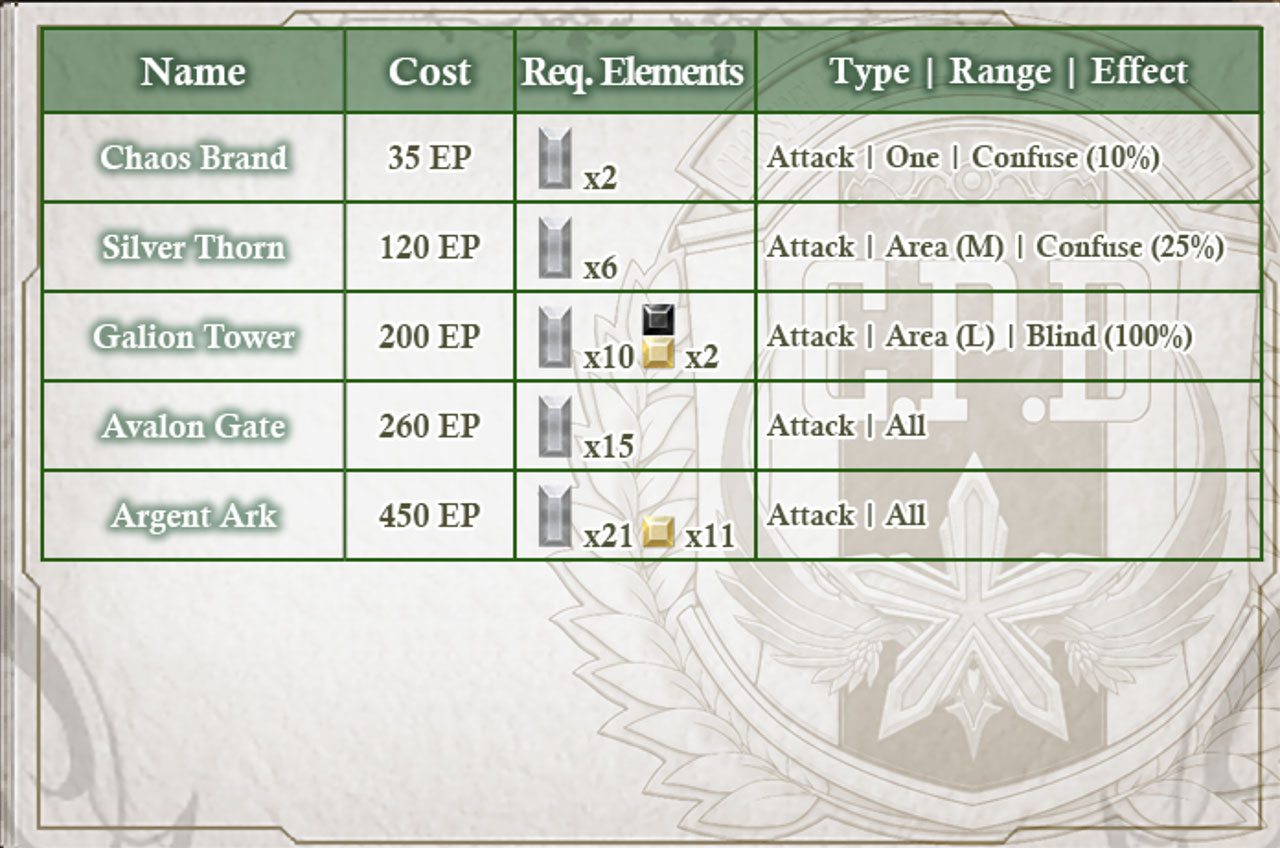
Task: Click the 450 EP cost cell
Action: 429,515
